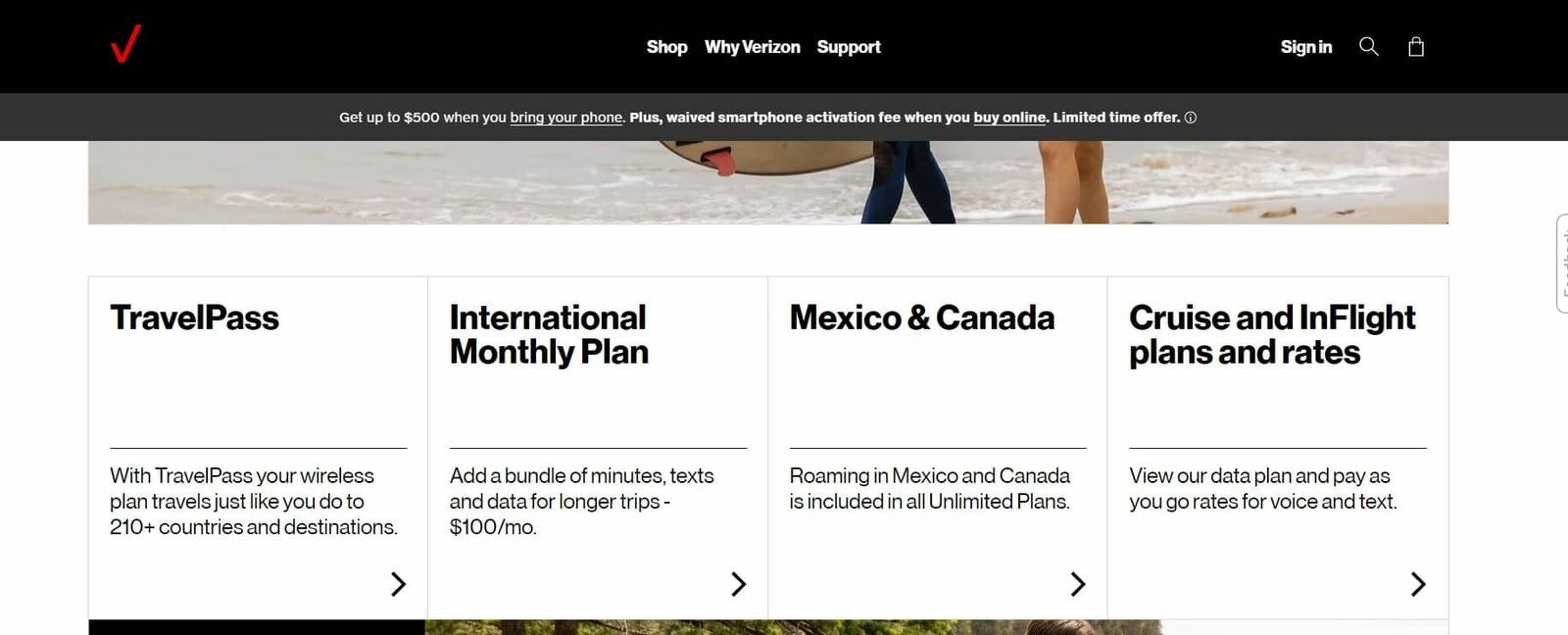Screen dimensions: 1568x635
Task: Click the offer info circle icon
Action: pos(1190,118)
